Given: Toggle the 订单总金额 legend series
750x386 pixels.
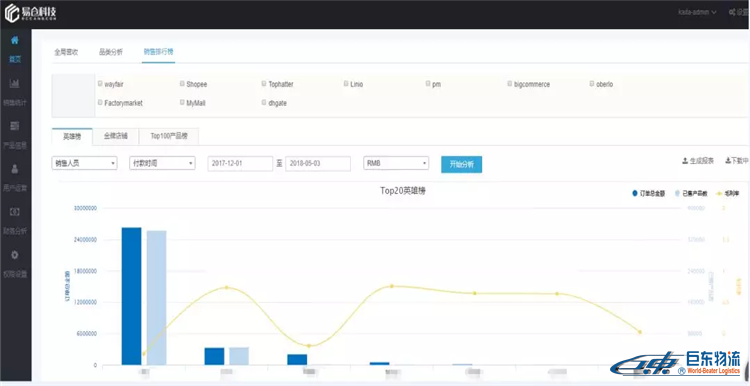Looking at the screenshot, I should [x=648, y=194].
